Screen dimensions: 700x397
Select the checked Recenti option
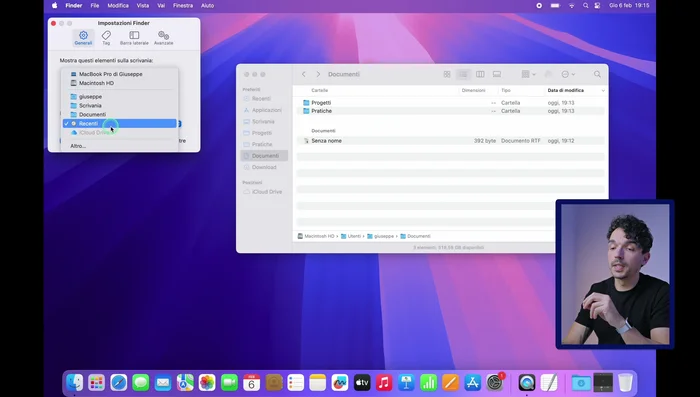[120, 123]
